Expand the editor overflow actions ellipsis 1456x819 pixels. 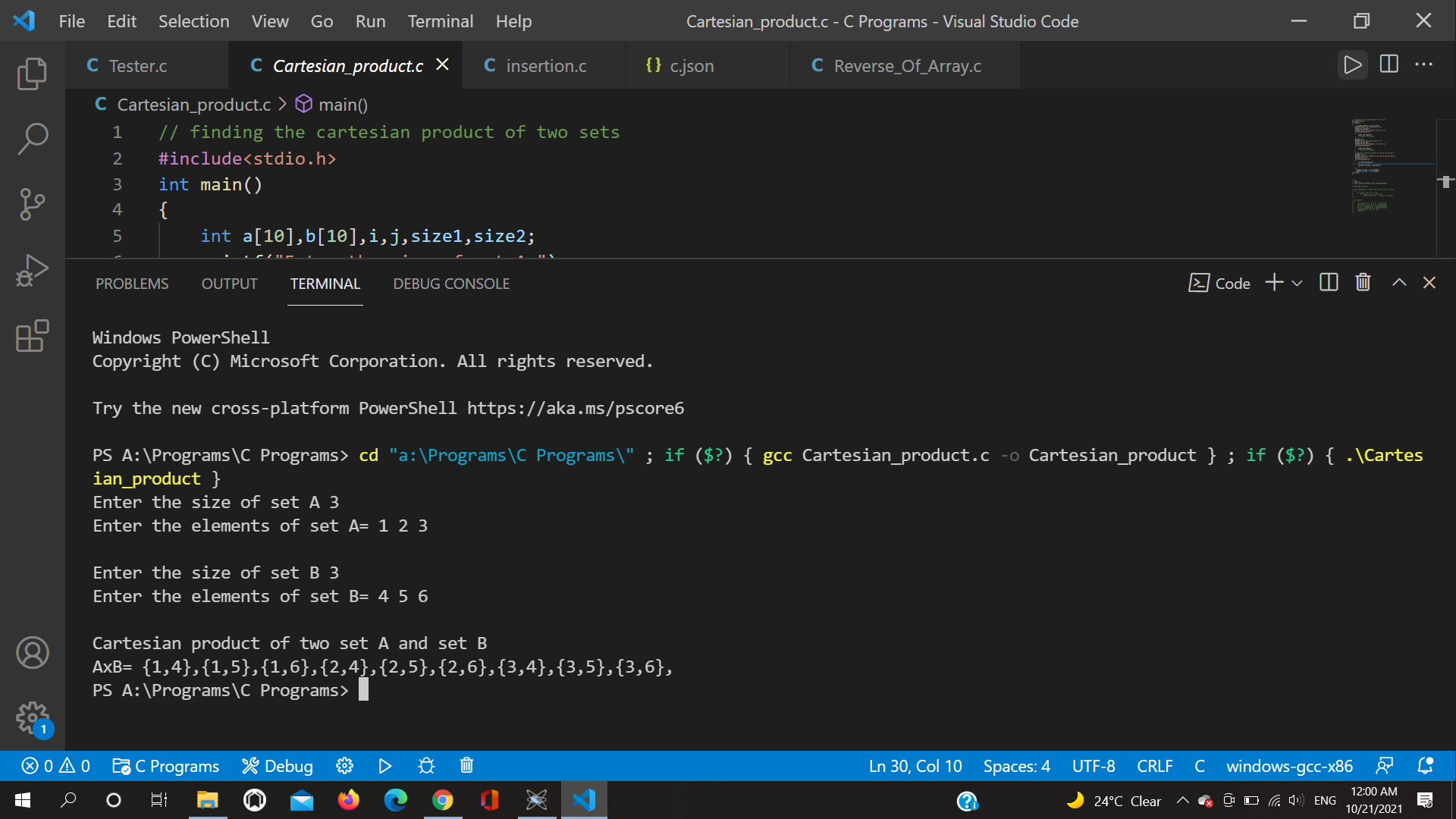pos(1424,65)
